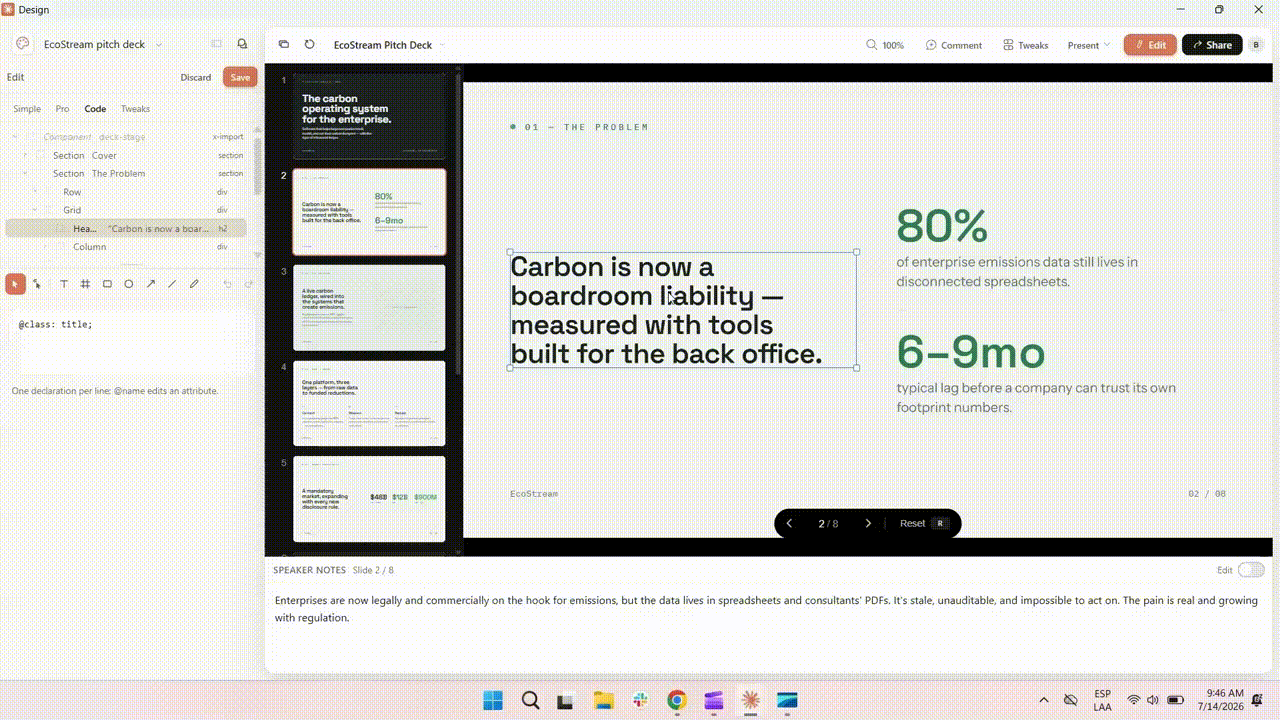Image resolution: width=1280 pixels, height=720 pixels.
Task: Open Windows Start menu
Action: 493,700
